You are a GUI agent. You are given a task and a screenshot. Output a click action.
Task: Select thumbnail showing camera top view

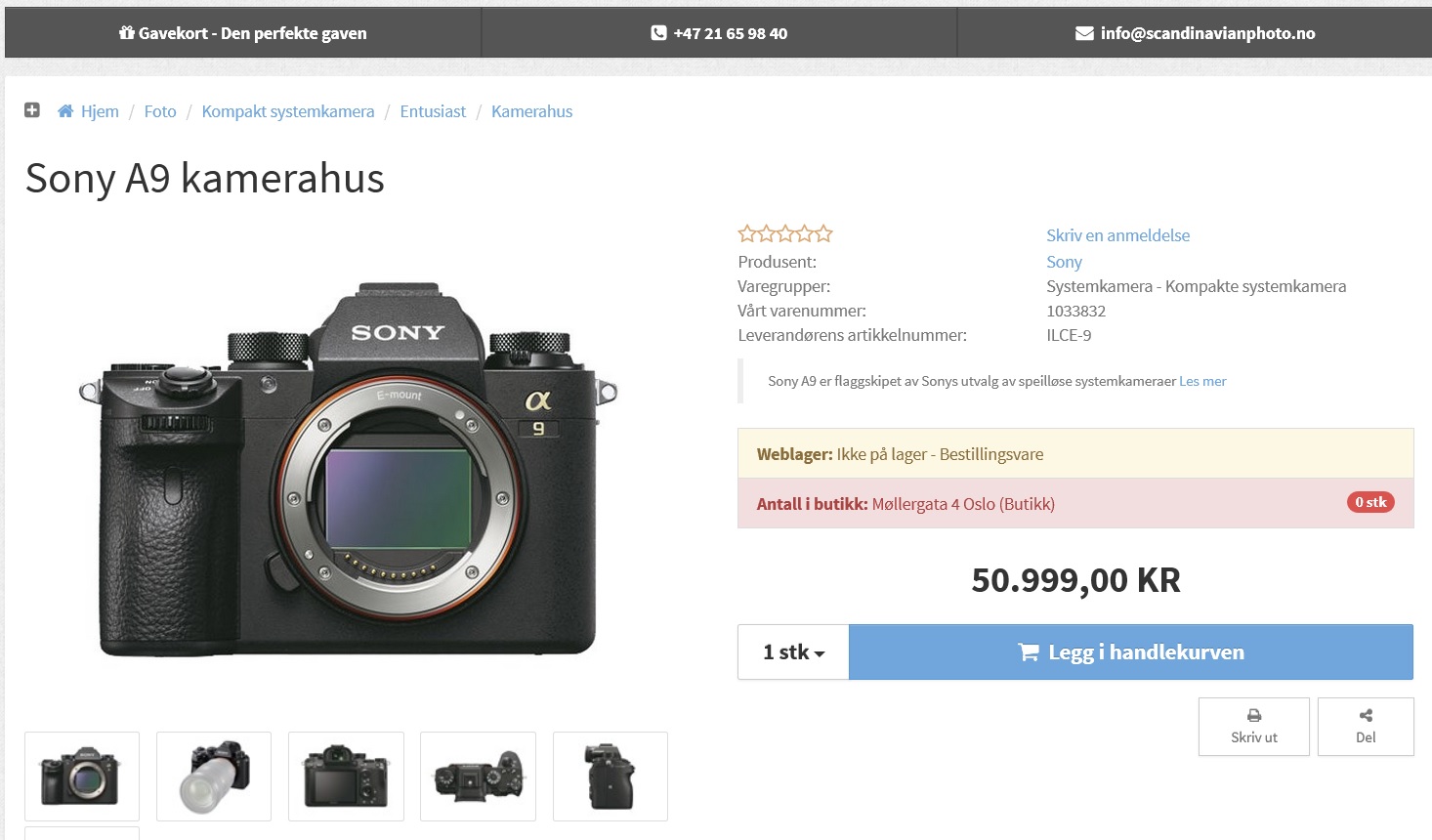[479, 777]
